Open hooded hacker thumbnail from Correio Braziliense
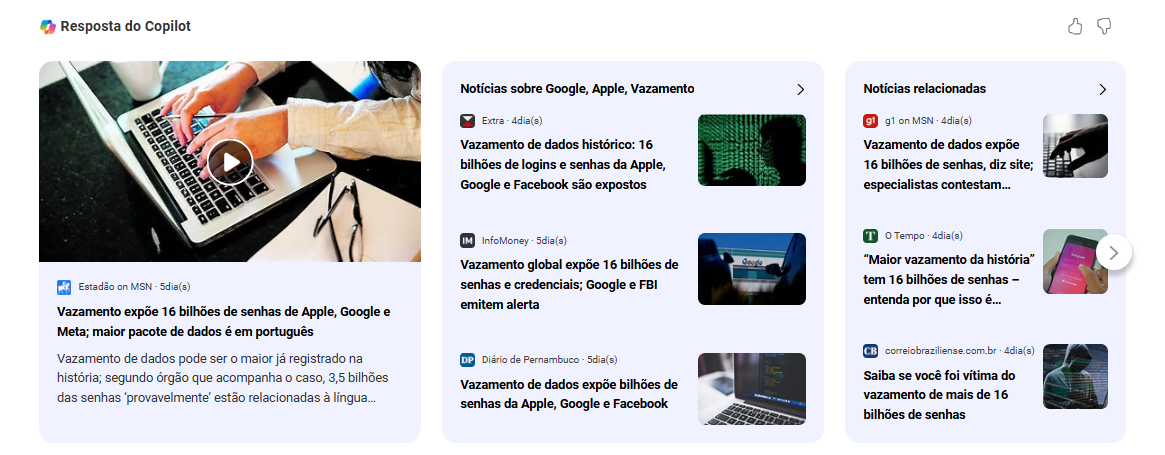The image size is (1165, 455). click(x=1075, y=376)
